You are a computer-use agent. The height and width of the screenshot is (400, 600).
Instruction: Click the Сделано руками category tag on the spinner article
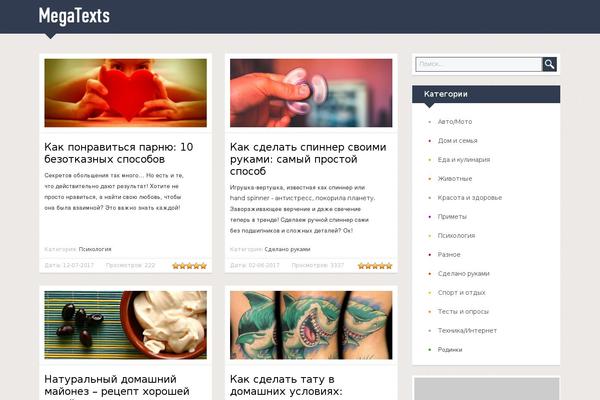coord(287,249)
